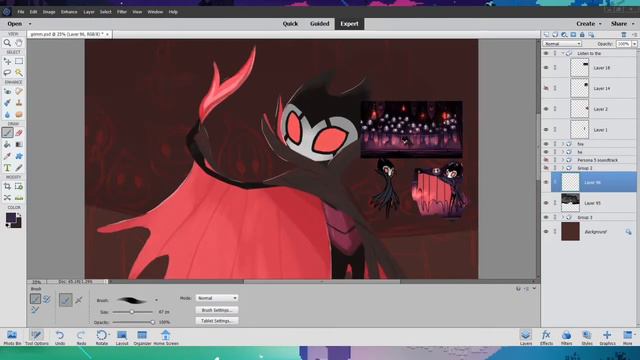Toggle visibility of Group 3
The image size is (640, 360).
[546, 218]
